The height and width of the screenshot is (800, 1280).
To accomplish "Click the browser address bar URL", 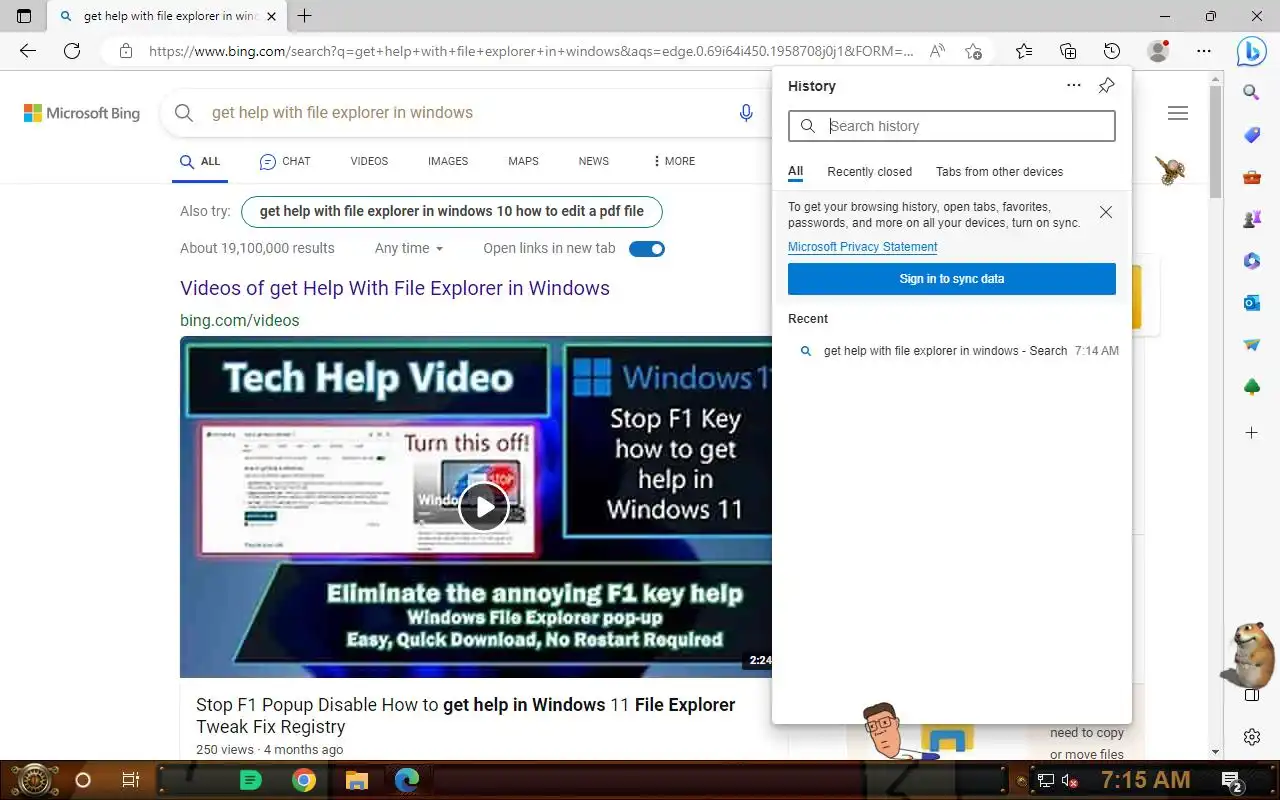I will point(531,51).
